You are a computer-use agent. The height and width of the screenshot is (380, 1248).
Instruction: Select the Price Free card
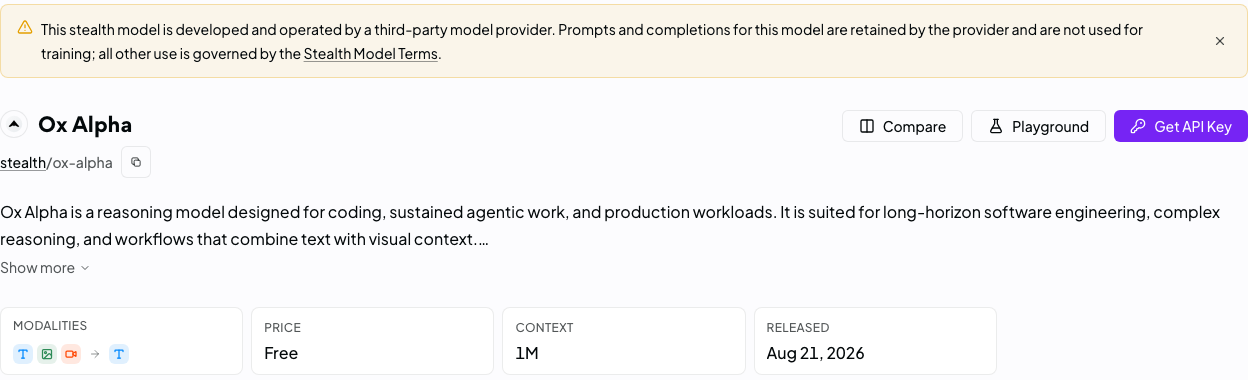(x=372, y=341)
